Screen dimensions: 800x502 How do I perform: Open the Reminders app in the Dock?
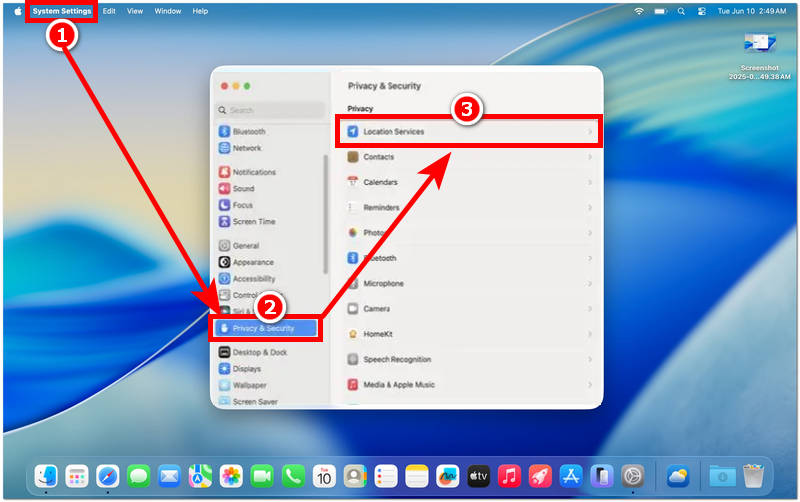[386, 476]
